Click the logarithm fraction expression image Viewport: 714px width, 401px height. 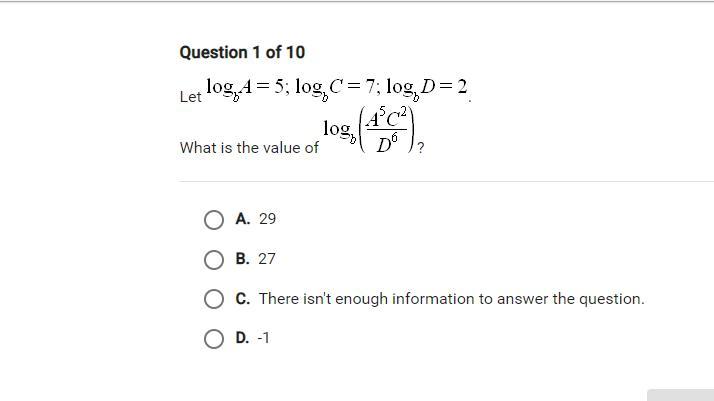pyautogui.click(x=369, y=129)
